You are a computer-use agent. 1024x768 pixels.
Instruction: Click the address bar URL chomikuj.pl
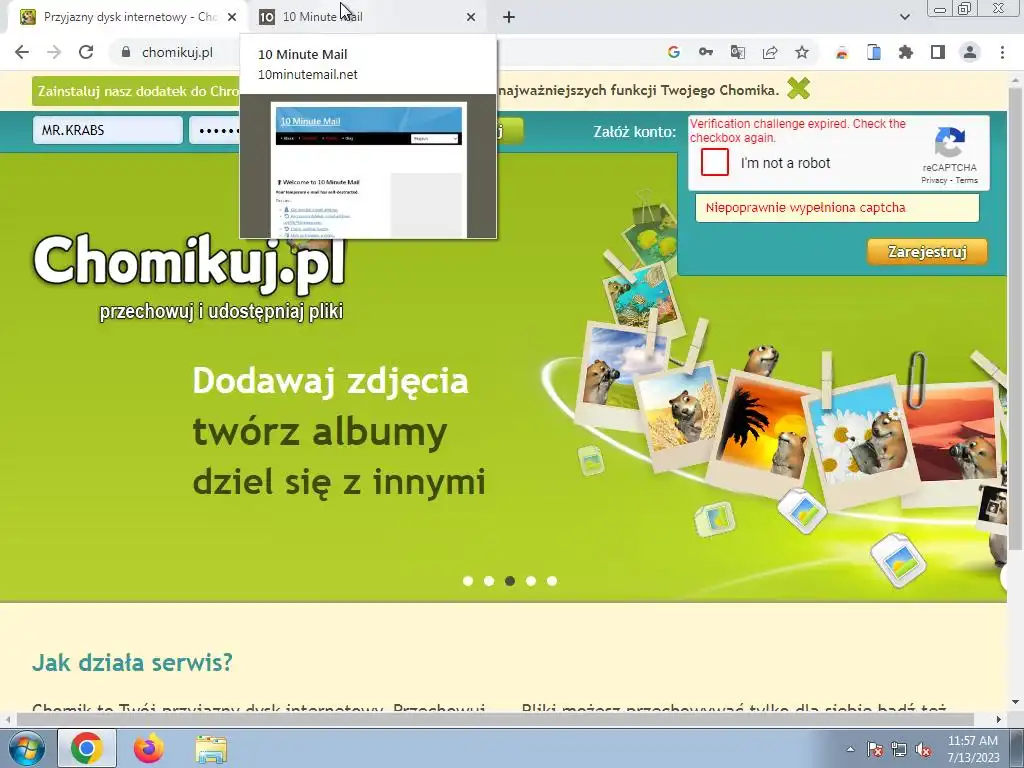coord(177,52)
